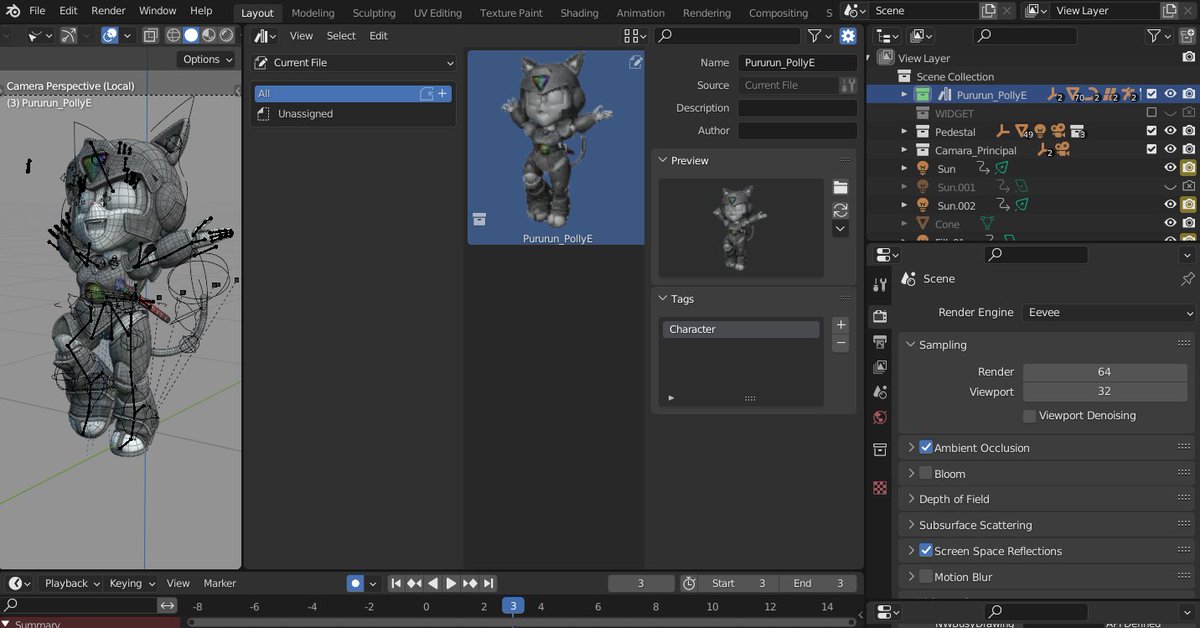Image resolution: width=1200 pixels, height=628 pixels.
Task: Remove tag with minus button
Action: pos(840,344)
